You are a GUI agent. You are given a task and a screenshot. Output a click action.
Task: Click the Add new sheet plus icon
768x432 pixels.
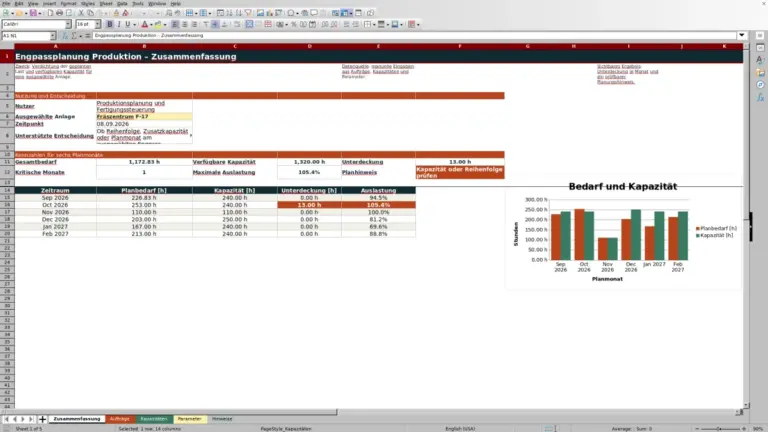[42, 419]
